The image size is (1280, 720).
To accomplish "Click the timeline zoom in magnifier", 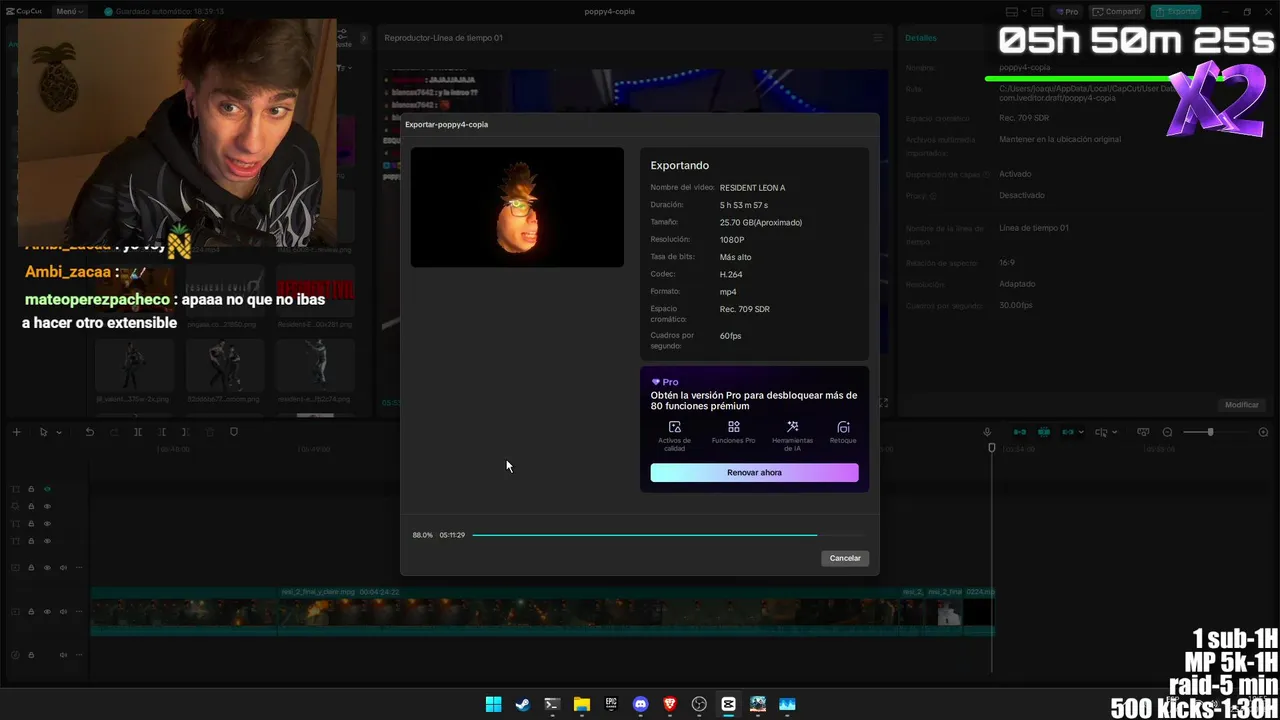I will coord(1263,432).
